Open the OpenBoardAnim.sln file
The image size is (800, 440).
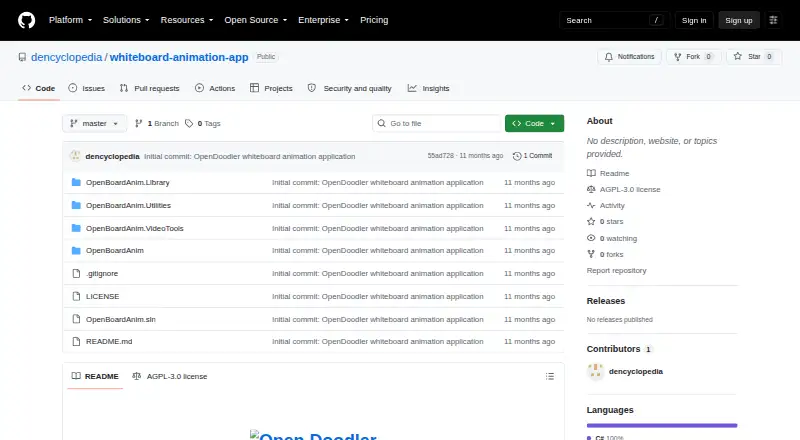click(121, 320)
